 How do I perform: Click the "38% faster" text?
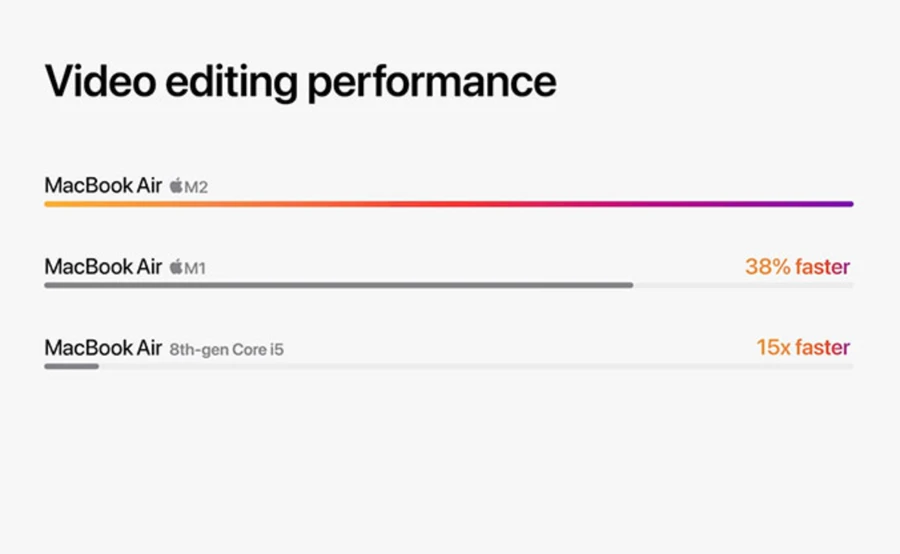797,266
